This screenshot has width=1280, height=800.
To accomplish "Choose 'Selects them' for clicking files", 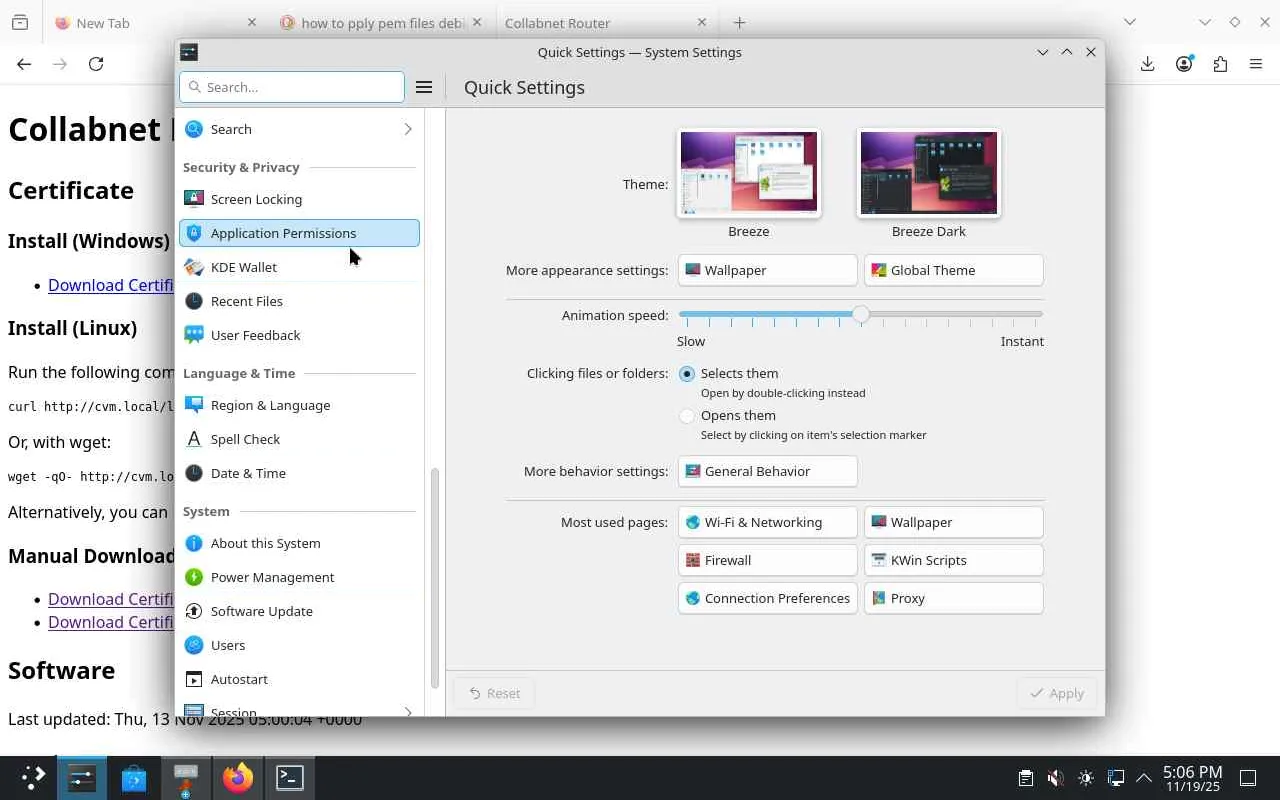I will click(x=687, y=374).
